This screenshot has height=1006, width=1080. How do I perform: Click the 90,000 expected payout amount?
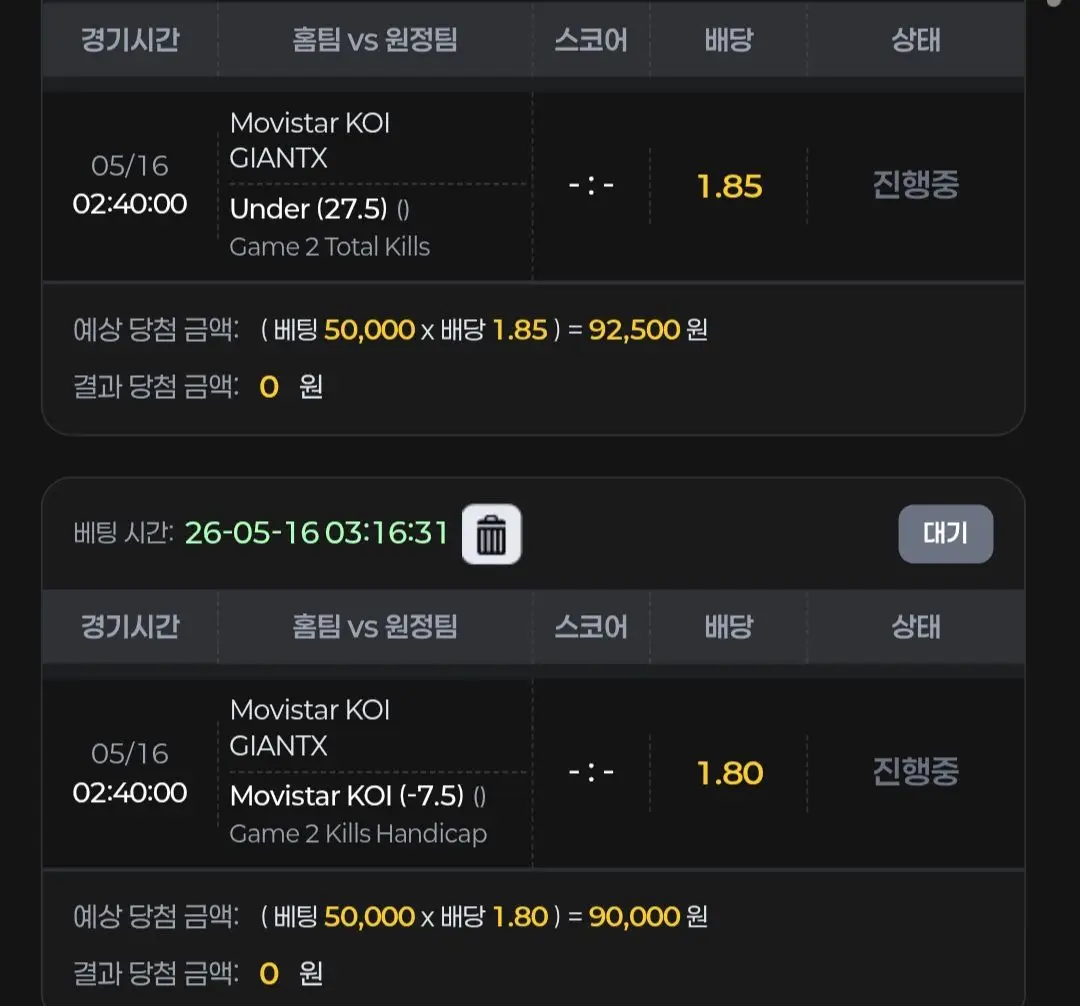[x=634, y=916]
